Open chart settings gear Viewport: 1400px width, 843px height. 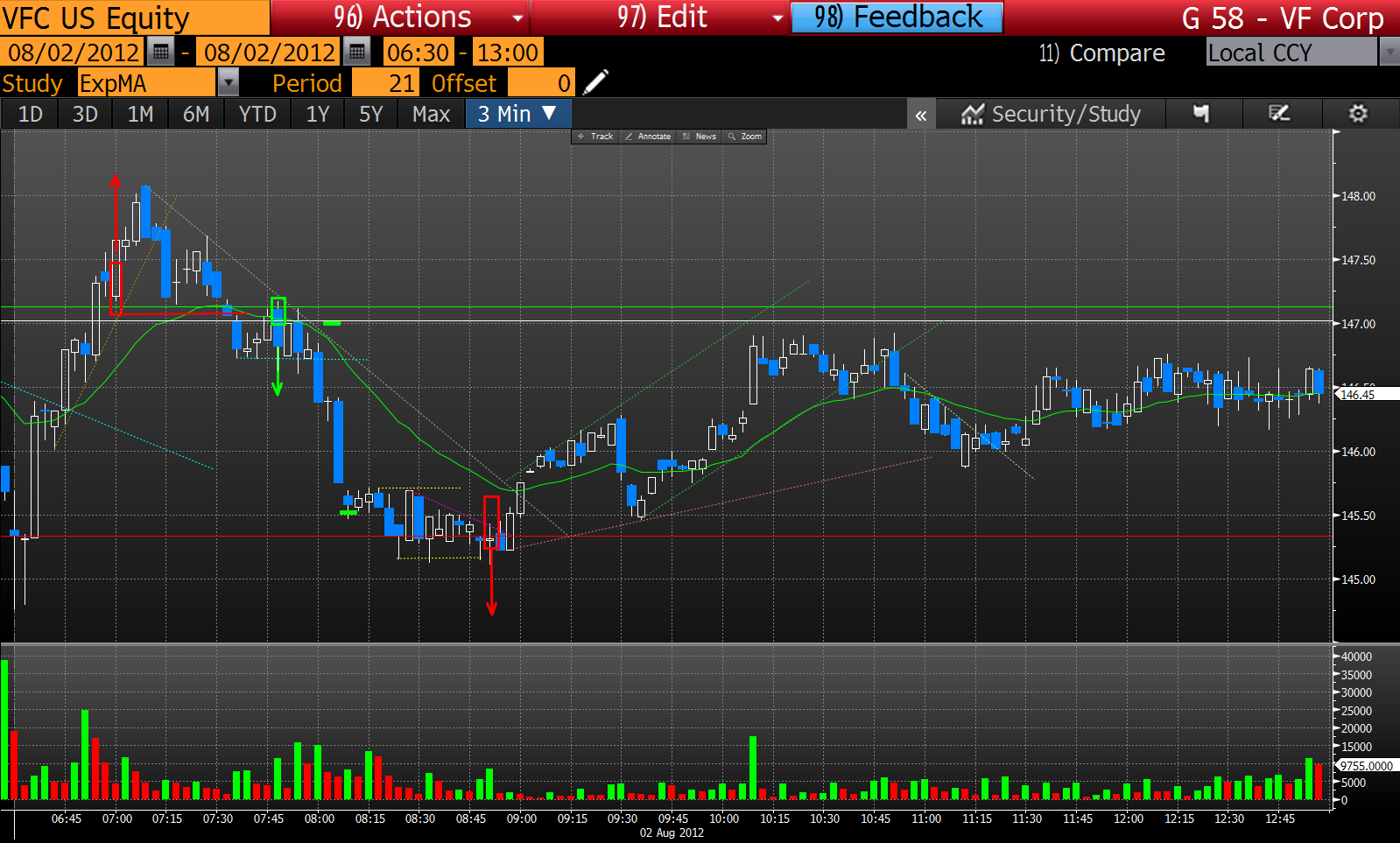pyautogui.click(x=1358, y=114)
